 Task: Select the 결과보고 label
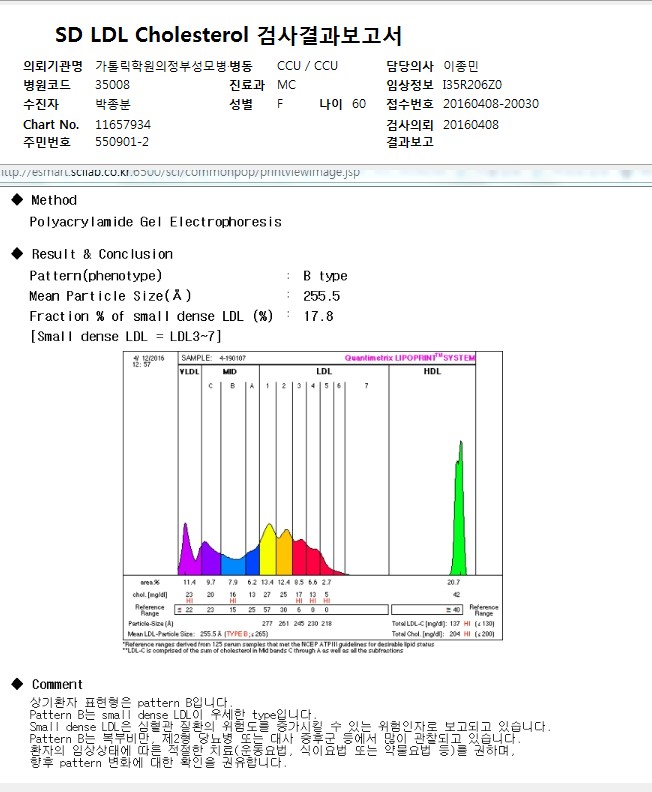pos(410,142)
